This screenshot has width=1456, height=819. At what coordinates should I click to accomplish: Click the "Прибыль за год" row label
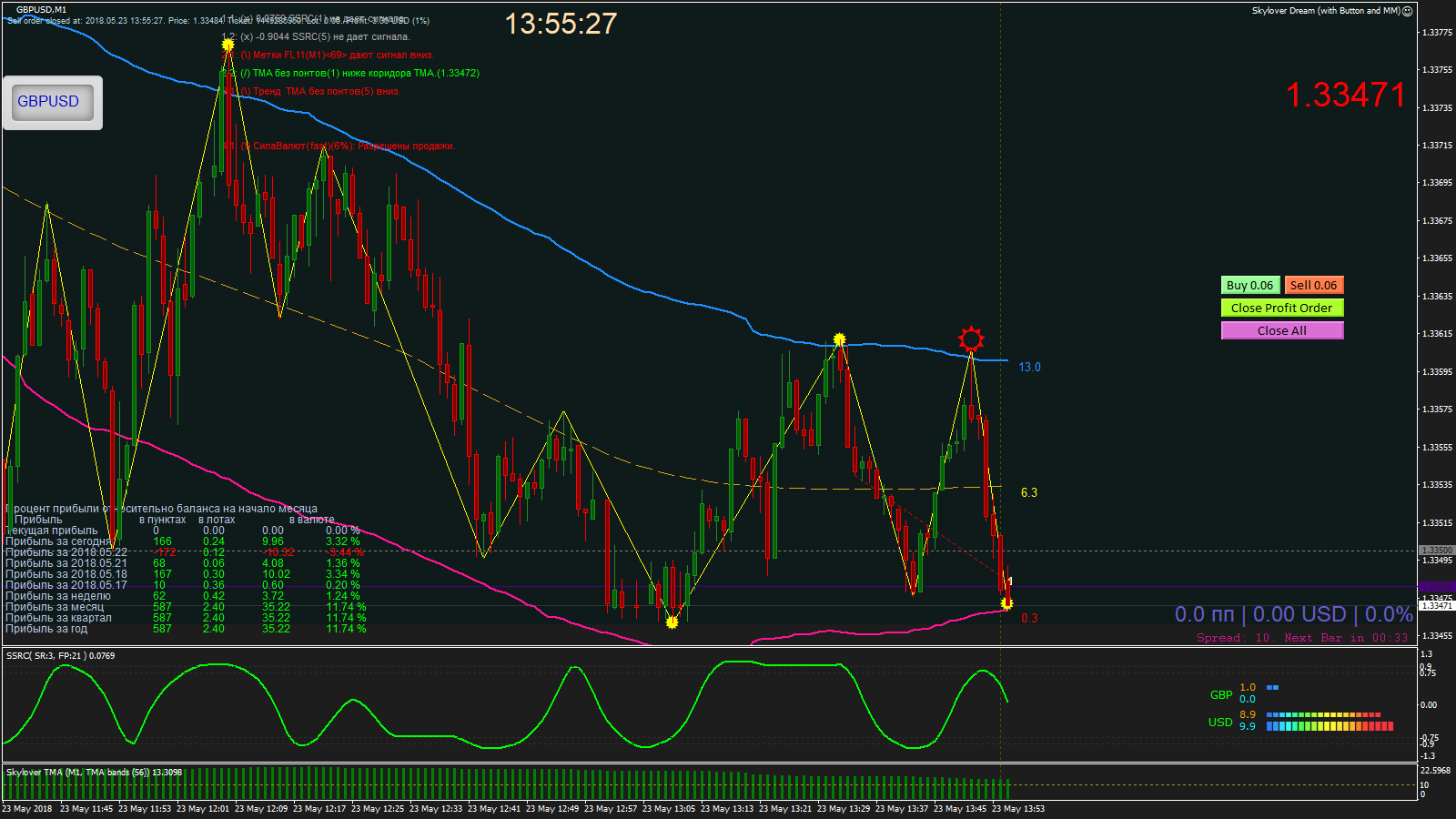(46, 629)
